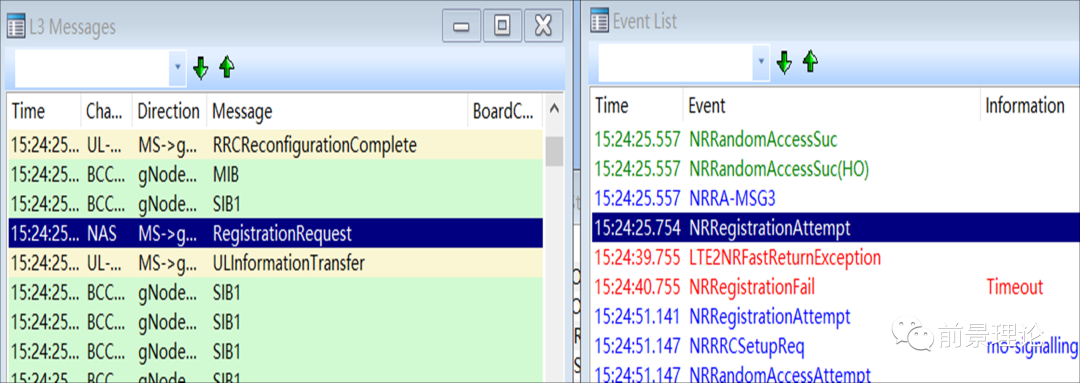Select the NRRA-MSG3 event
Viewport: 1080px width, 383px height.
coord(835,198)
